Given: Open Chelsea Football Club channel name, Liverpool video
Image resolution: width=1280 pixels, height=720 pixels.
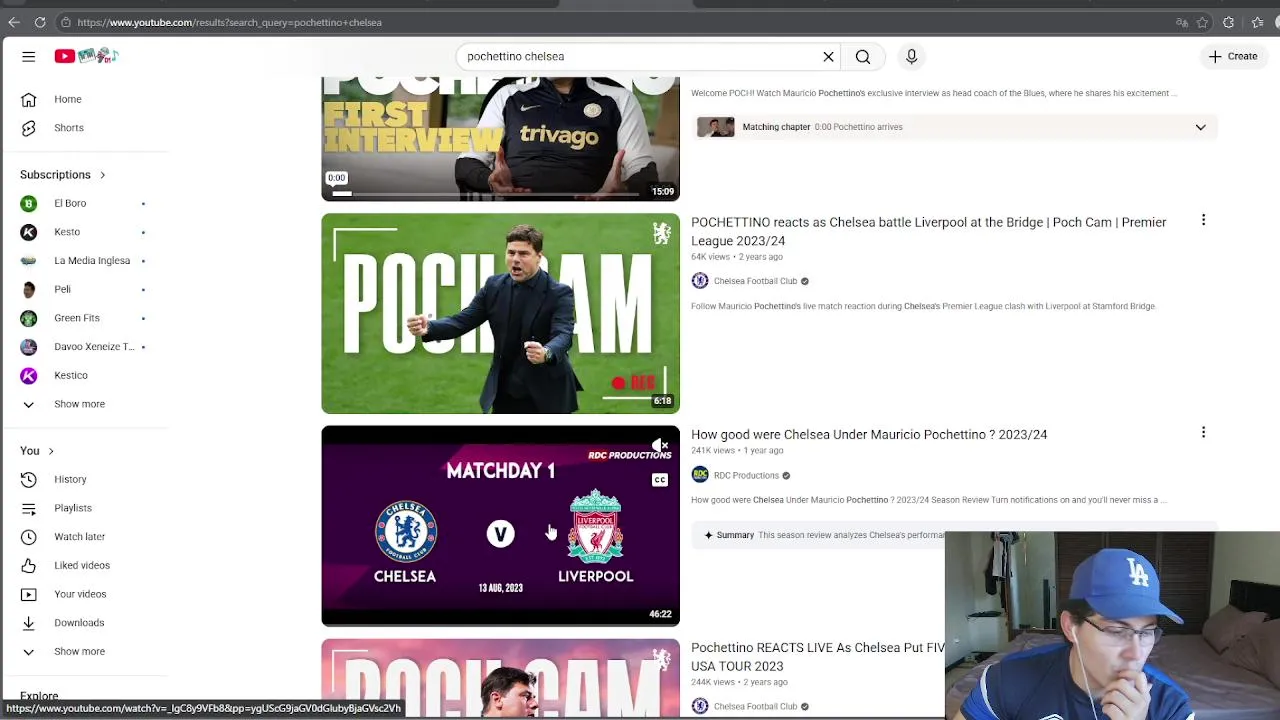Looking at the screenshot, I should [x=755, y=281].
